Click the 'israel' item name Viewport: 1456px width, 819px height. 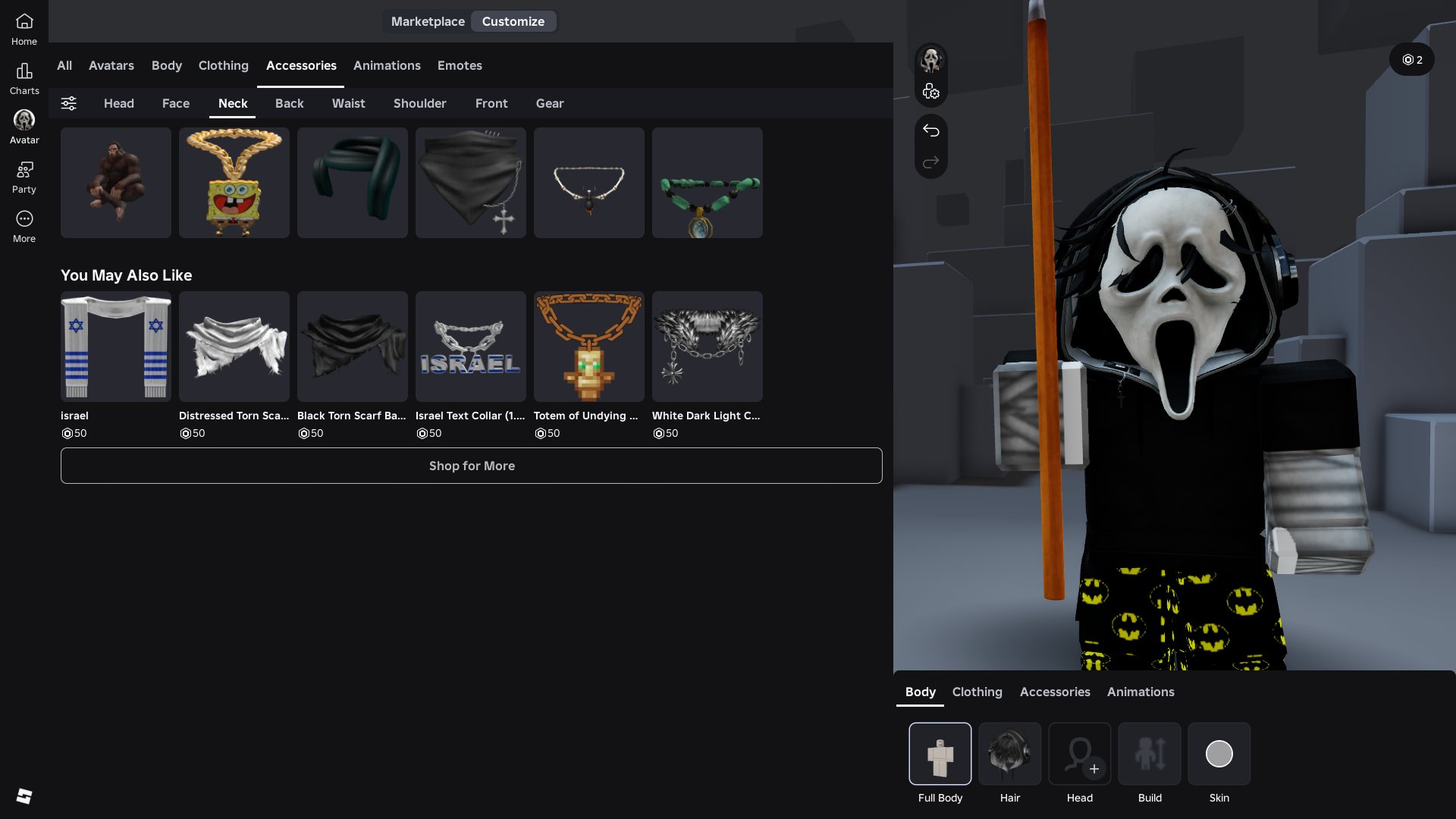click(74, 416)
